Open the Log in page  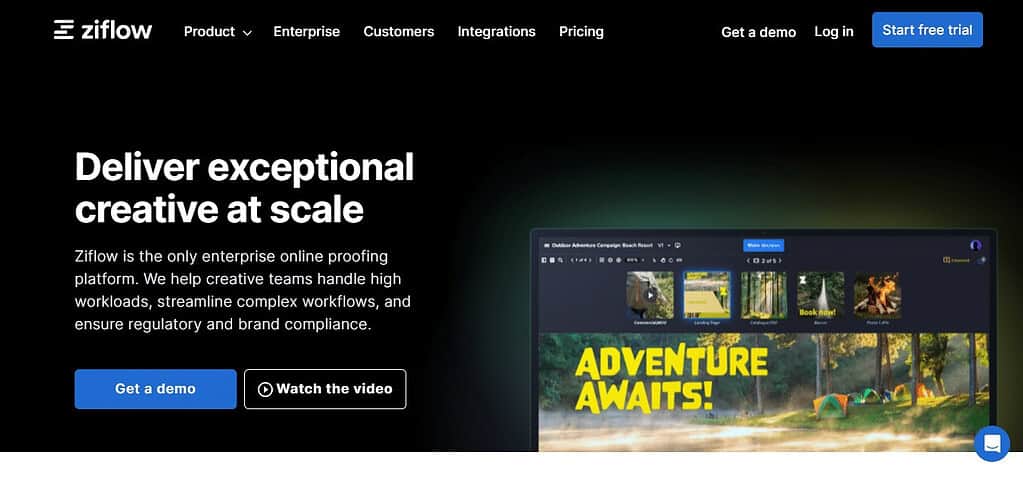[x=834, y=31]
